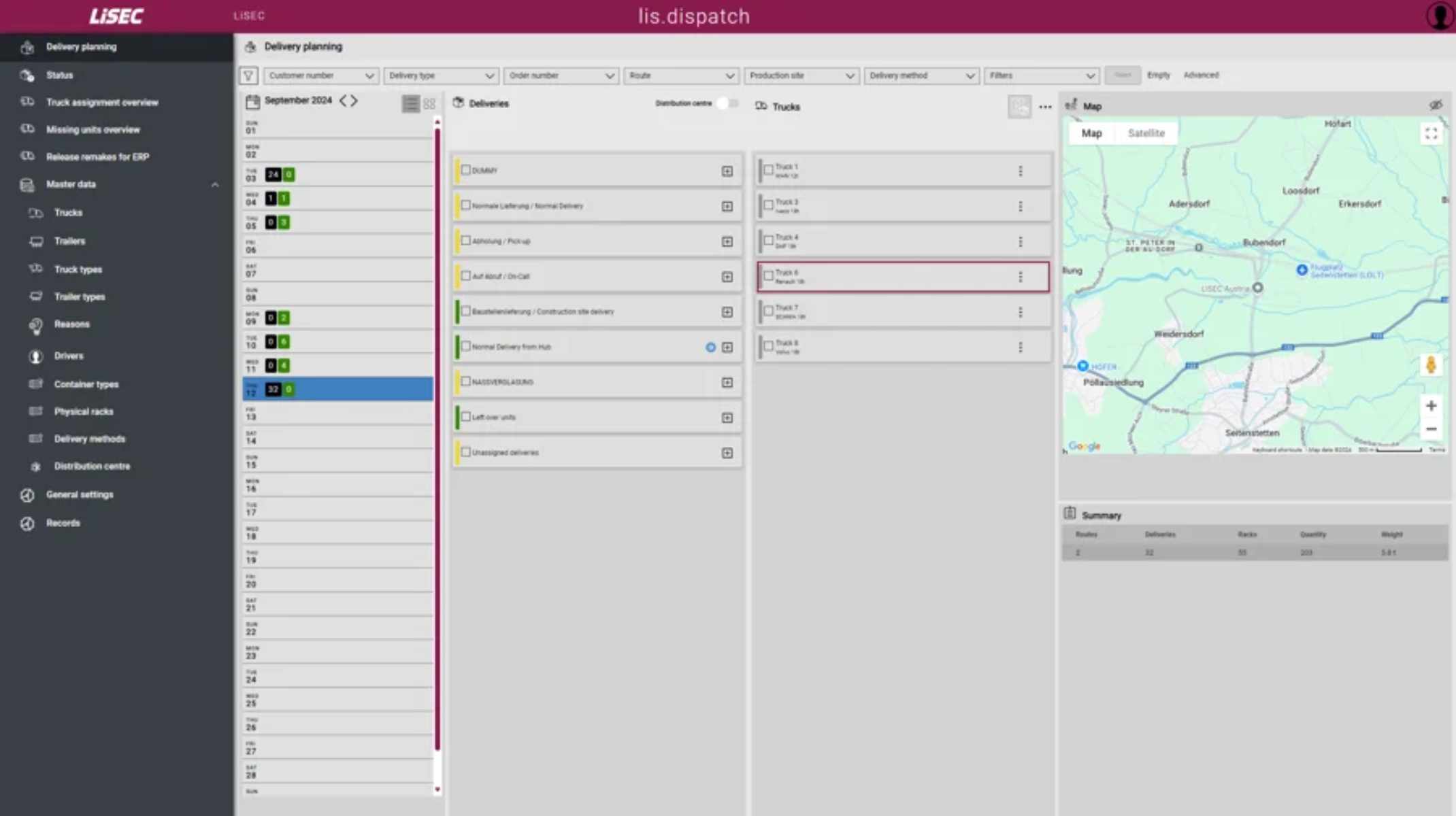Viewport: 1456px width, 816px height.
Task: Open the Customer number dropdown
Action: 321,75
